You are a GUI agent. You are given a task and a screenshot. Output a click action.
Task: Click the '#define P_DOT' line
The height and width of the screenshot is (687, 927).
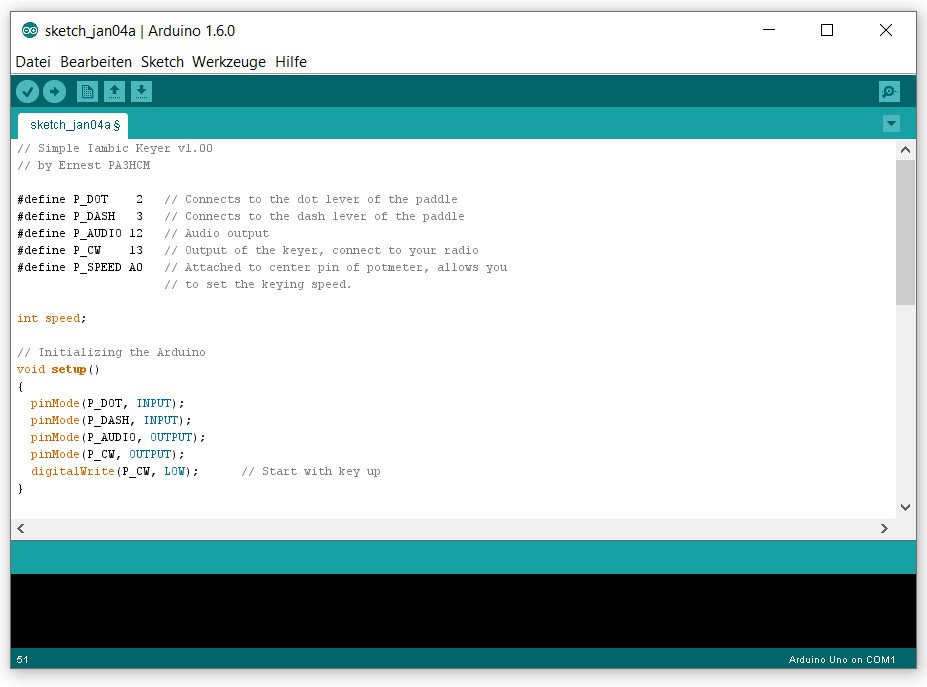(x=237, y=199)
